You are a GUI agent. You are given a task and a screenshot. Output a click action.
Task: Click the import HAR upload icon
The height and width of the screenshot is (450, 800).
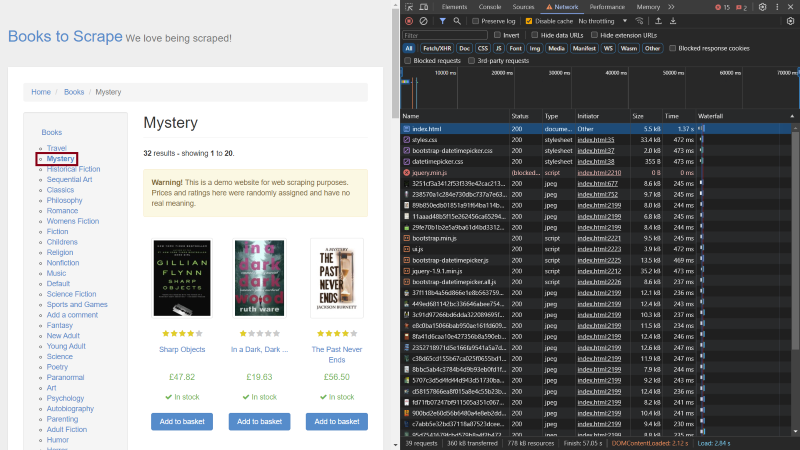(658, 20)
